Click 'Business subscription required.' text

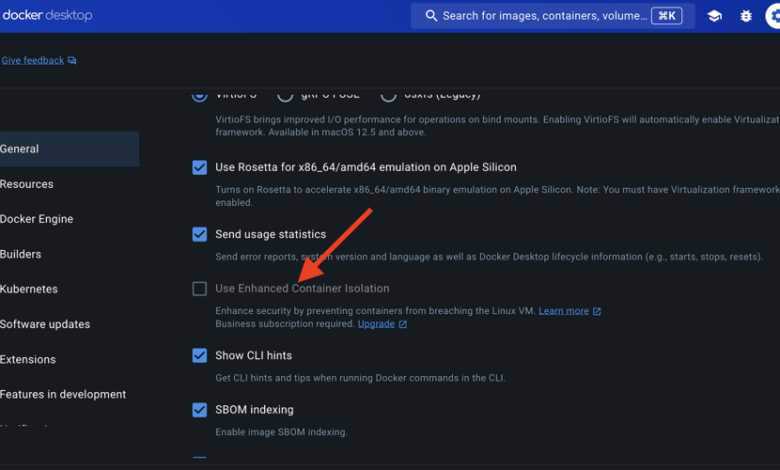(285, 324)
